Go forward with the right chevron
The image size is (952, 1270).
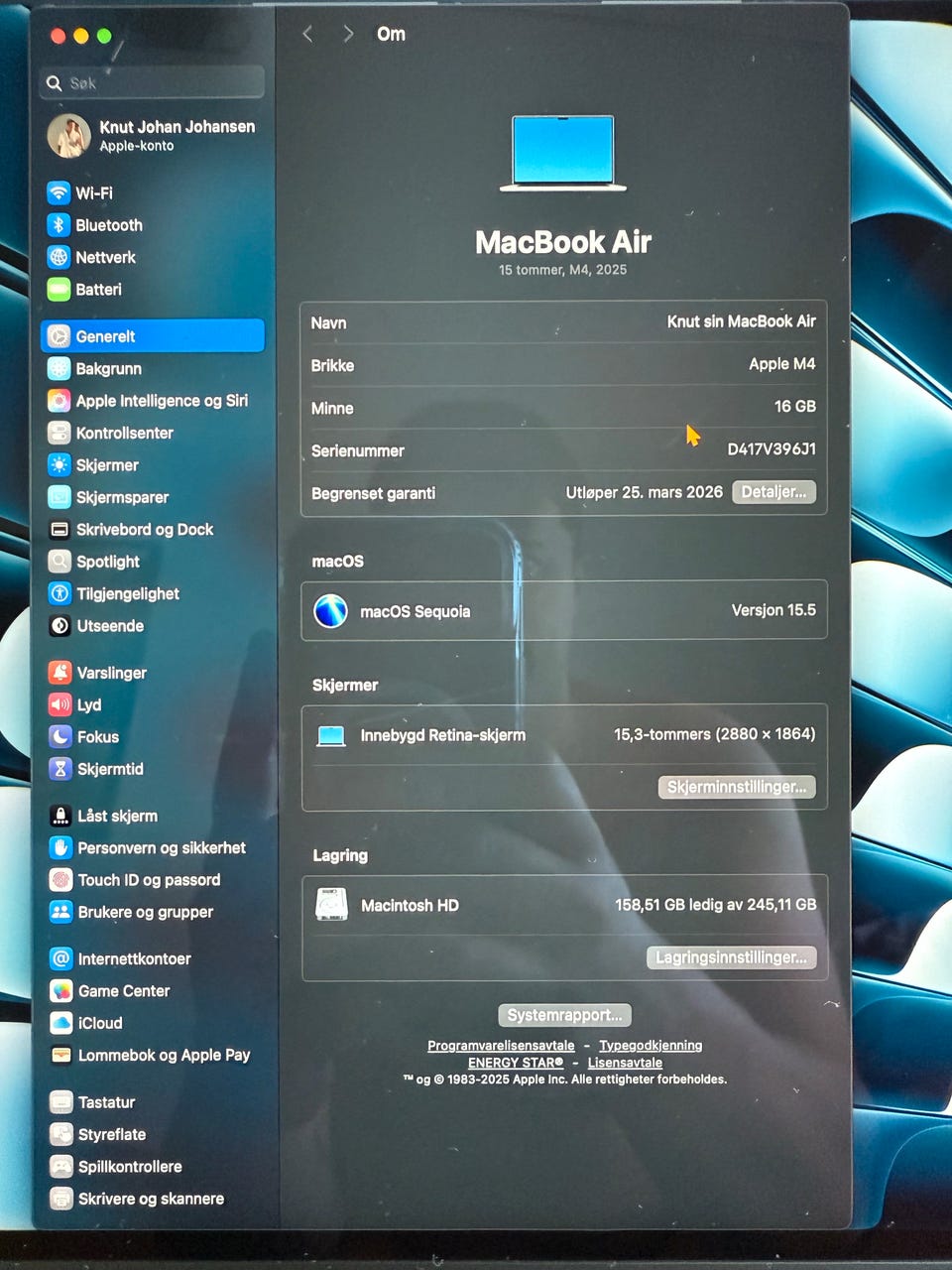(x=347, y=34)
